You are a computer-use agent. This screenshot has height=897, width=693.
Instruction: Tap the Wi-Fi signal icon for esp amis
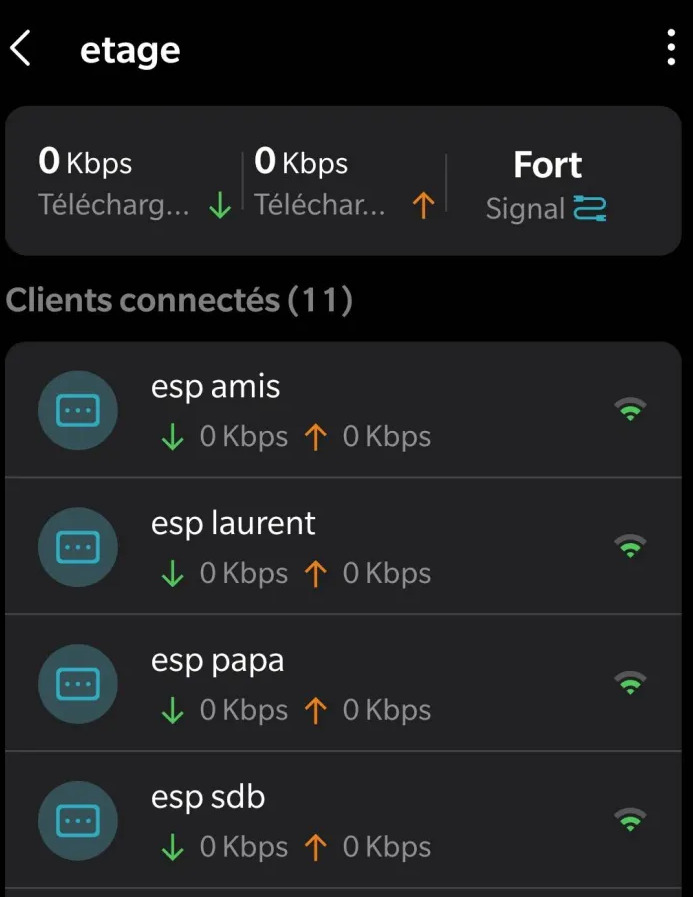[630, 409]
